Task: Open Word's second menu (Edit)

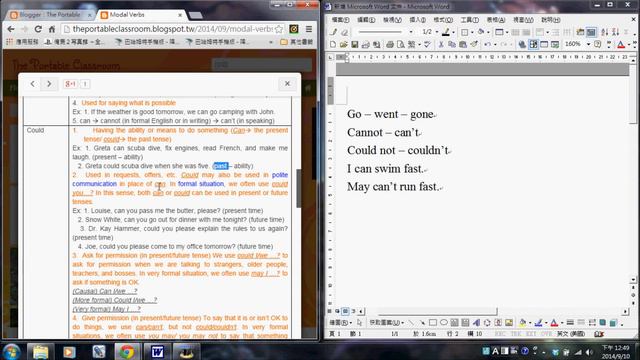Action: tap(366, 20)
